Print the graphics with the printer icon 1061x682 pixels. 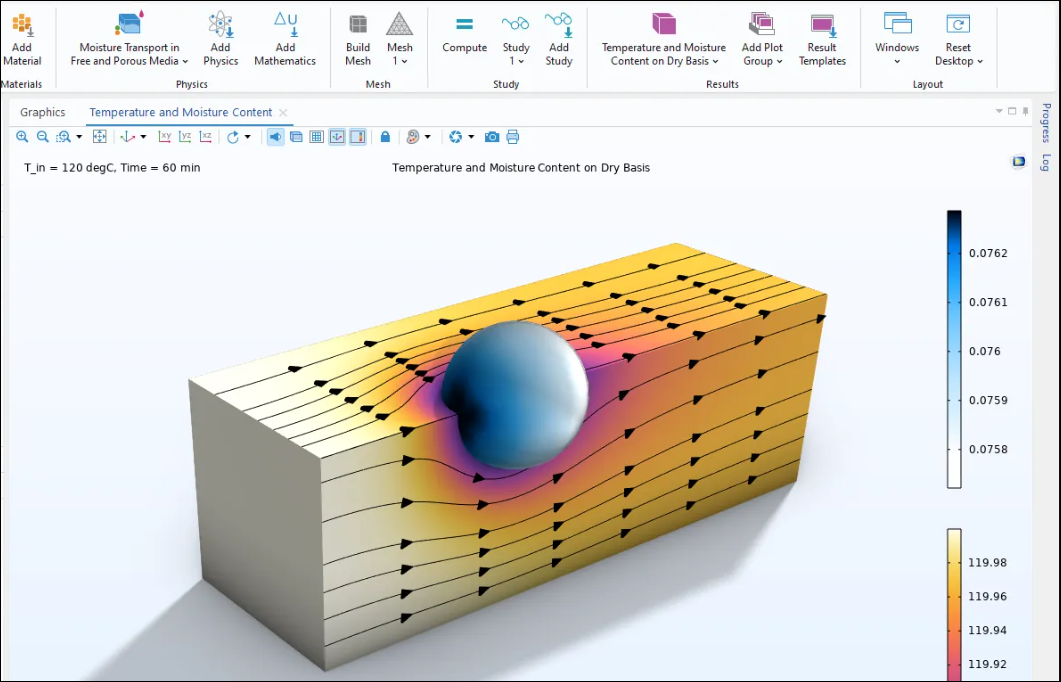click(513, 137)
